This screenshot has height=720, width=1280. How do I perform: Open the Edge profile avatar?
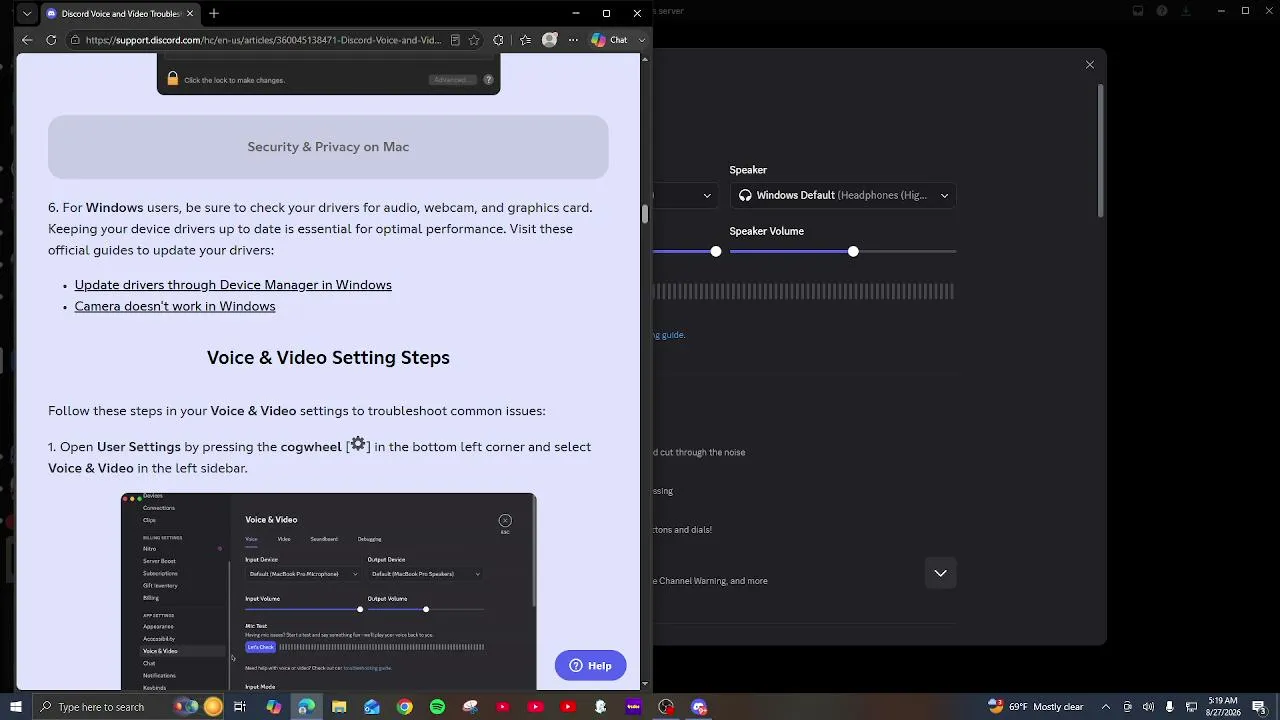549,40
